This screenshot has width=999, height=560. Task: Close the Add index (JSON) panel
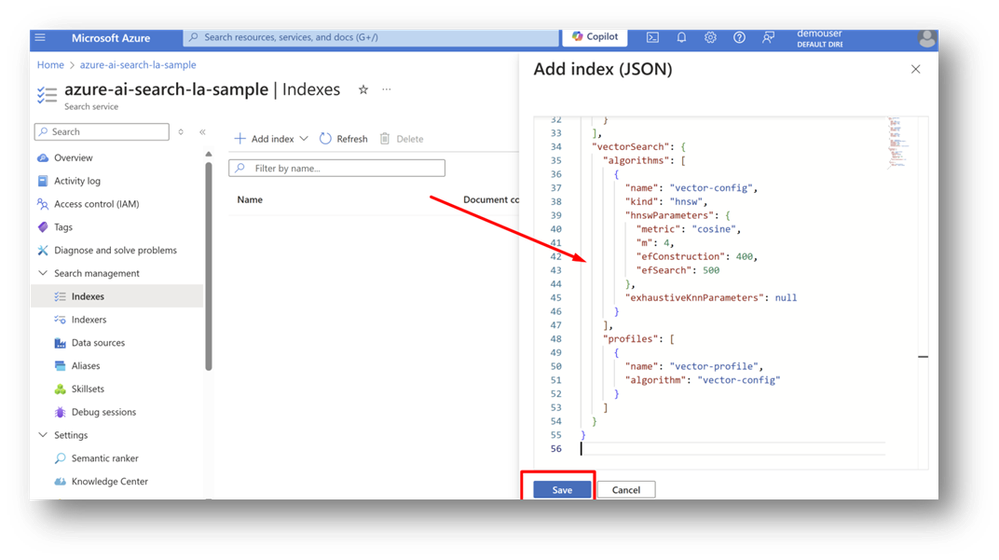coord(916,69)
